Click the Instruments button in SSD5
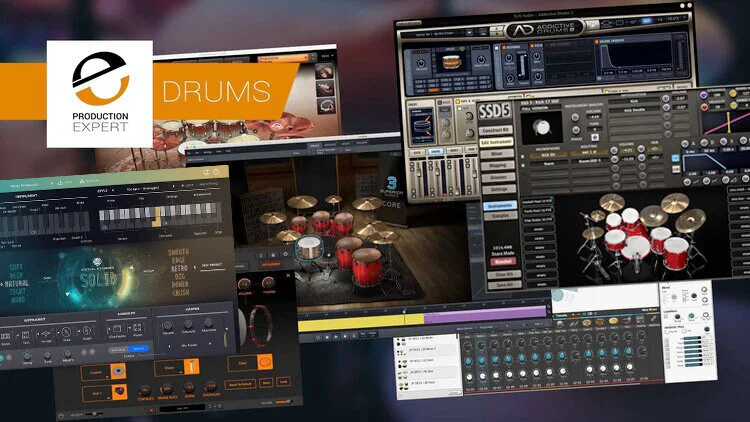750x422 pixels. [x=500, y=206]
